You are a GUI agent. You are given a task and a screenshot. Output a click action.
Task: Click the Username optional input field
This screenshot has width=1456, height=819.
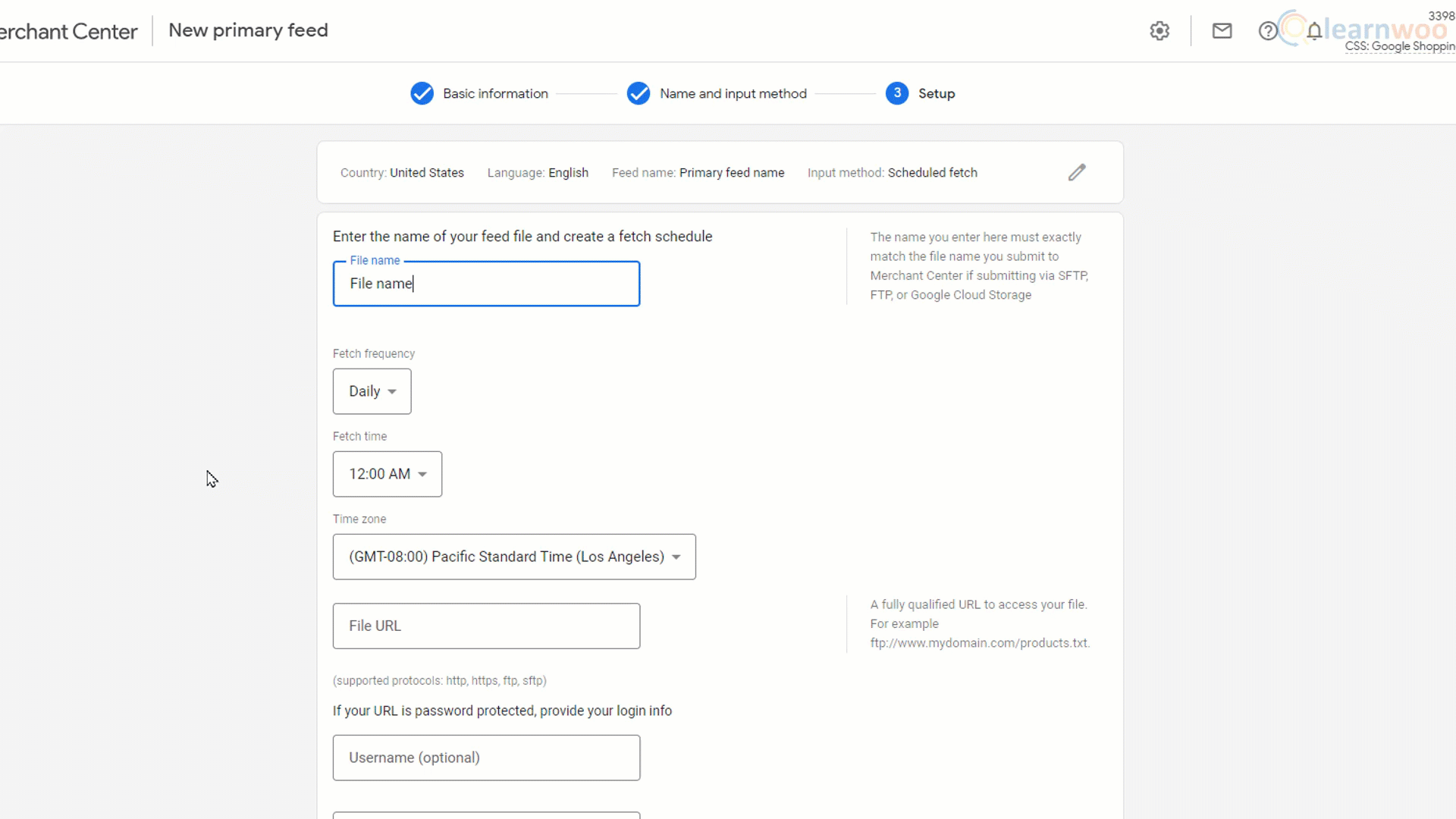(x=487, y=757)
